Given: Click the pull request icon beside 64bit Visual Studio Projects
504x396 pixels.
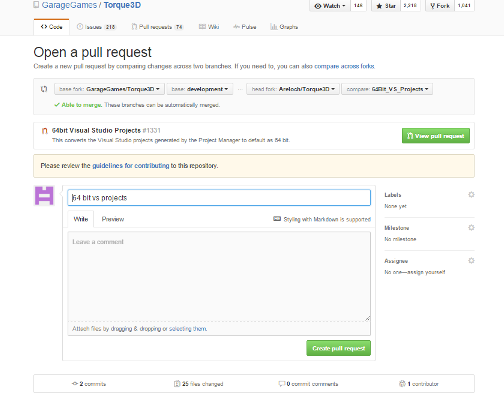Looking at the screenshot, I should pos(44,131).
